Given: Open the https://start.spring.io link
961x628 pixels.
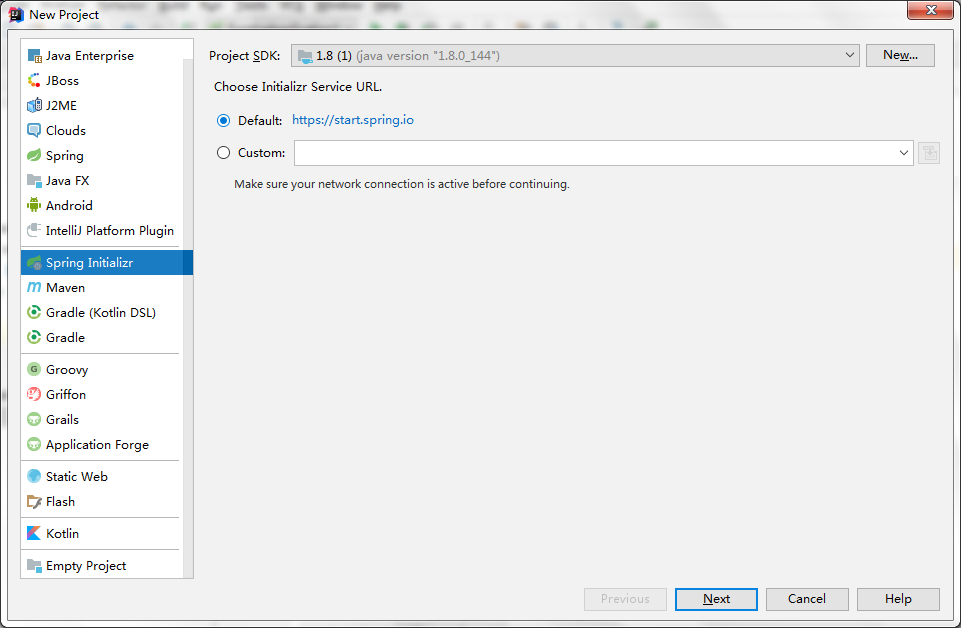Looking at the screenshot, I should click(352, 120).
